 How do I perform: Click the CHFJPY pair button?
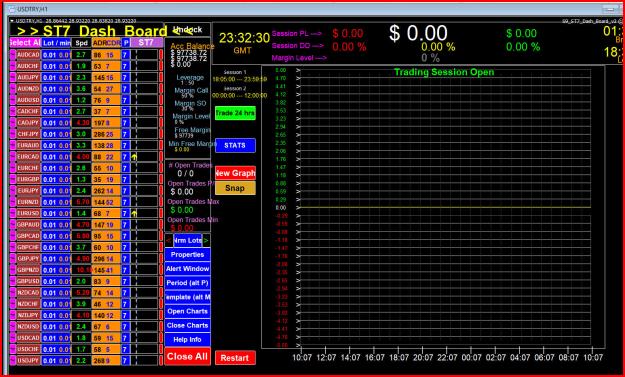(x=28, y=134)
